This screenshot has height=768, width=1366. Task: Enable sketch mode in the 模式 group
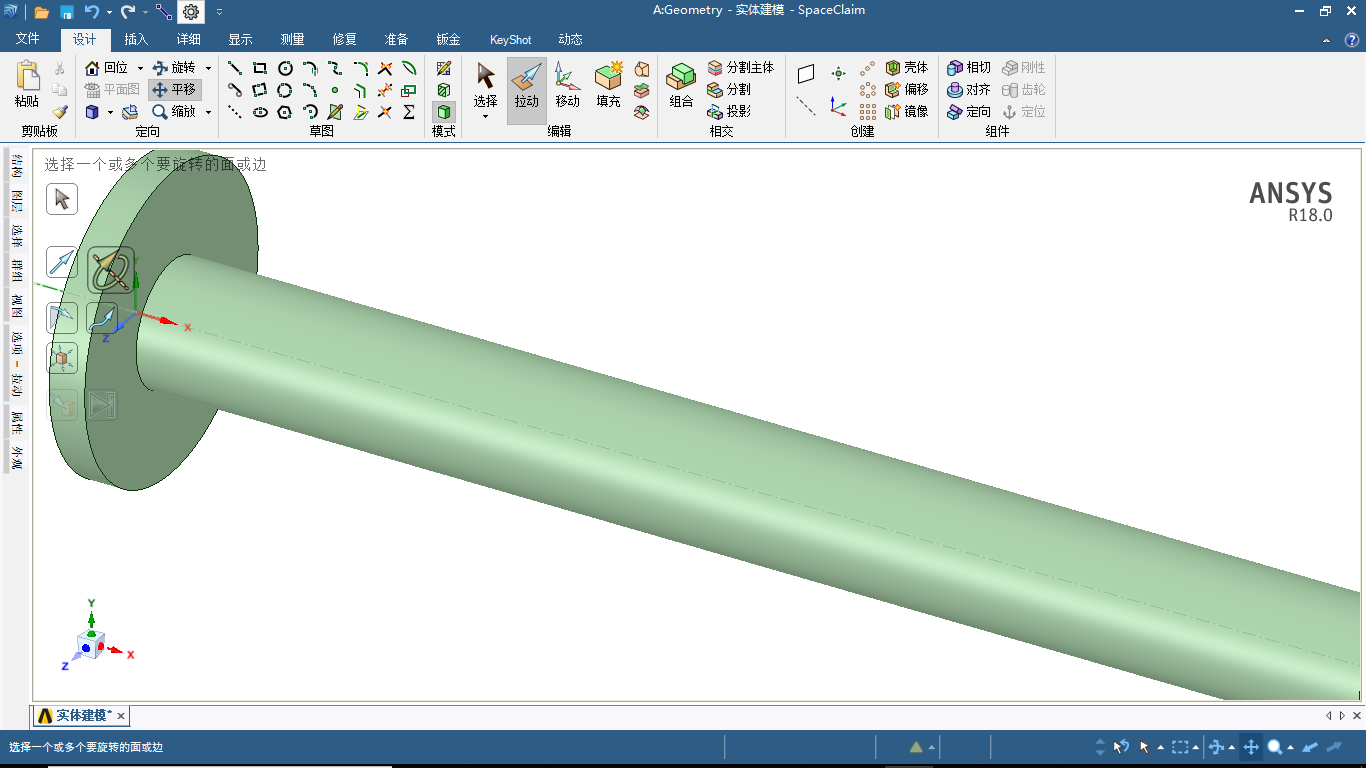click(x=443, y=68)
